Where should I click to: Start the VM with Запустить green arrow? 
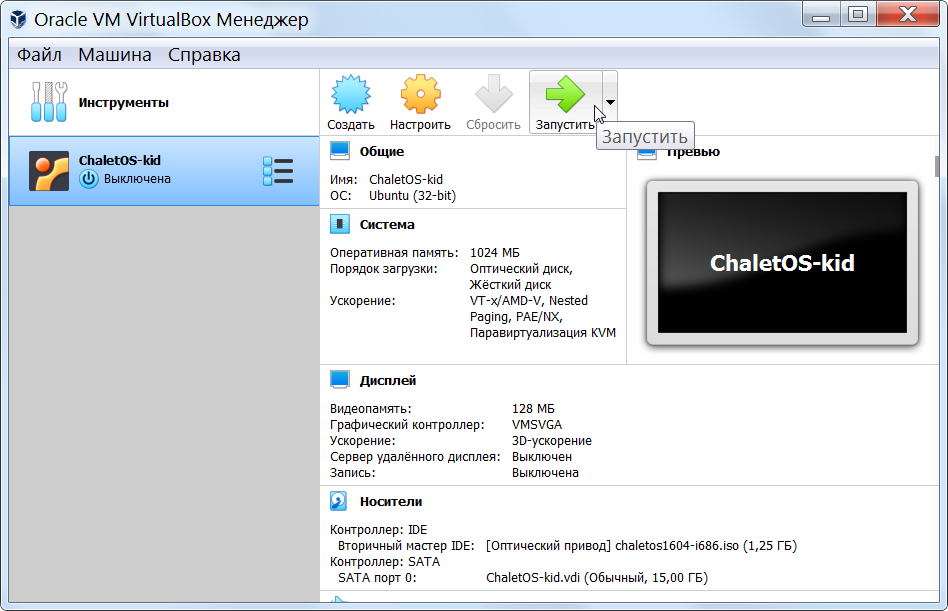565,95
